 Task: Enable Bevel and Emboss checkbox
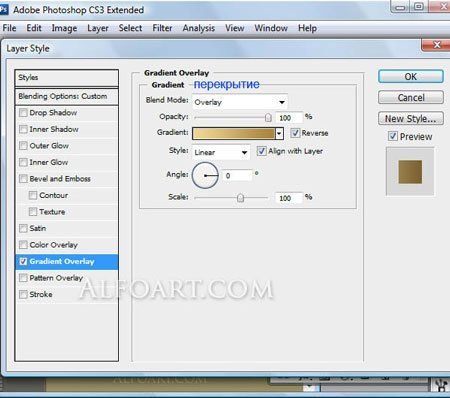click(23, 179)
